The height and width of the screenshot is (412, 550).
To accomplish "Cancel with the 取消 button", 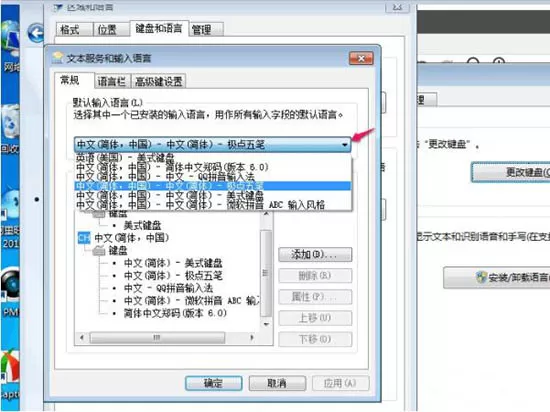I will click(277, 383).
